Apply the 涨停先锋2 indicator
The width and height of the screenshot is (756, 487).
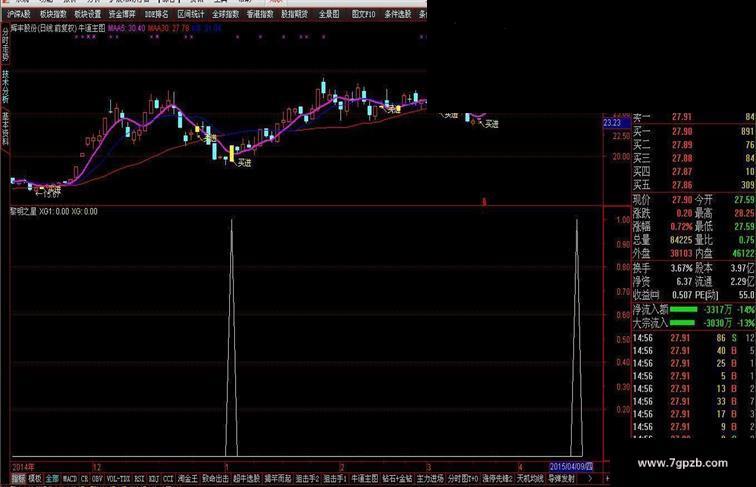click(x=497, y=479)
